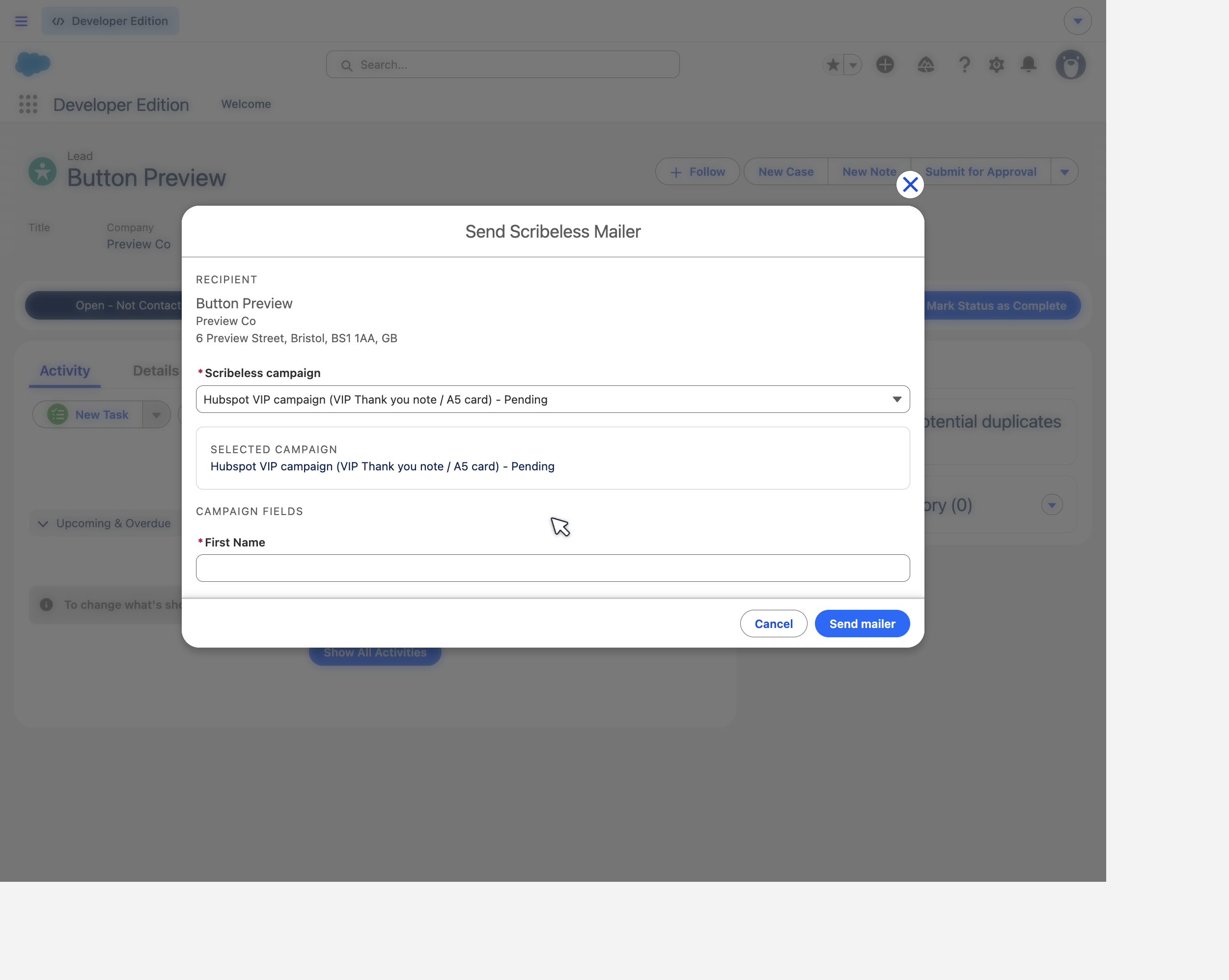
Task: Click the Developer Edition badge
Action: tap(110, 21)
